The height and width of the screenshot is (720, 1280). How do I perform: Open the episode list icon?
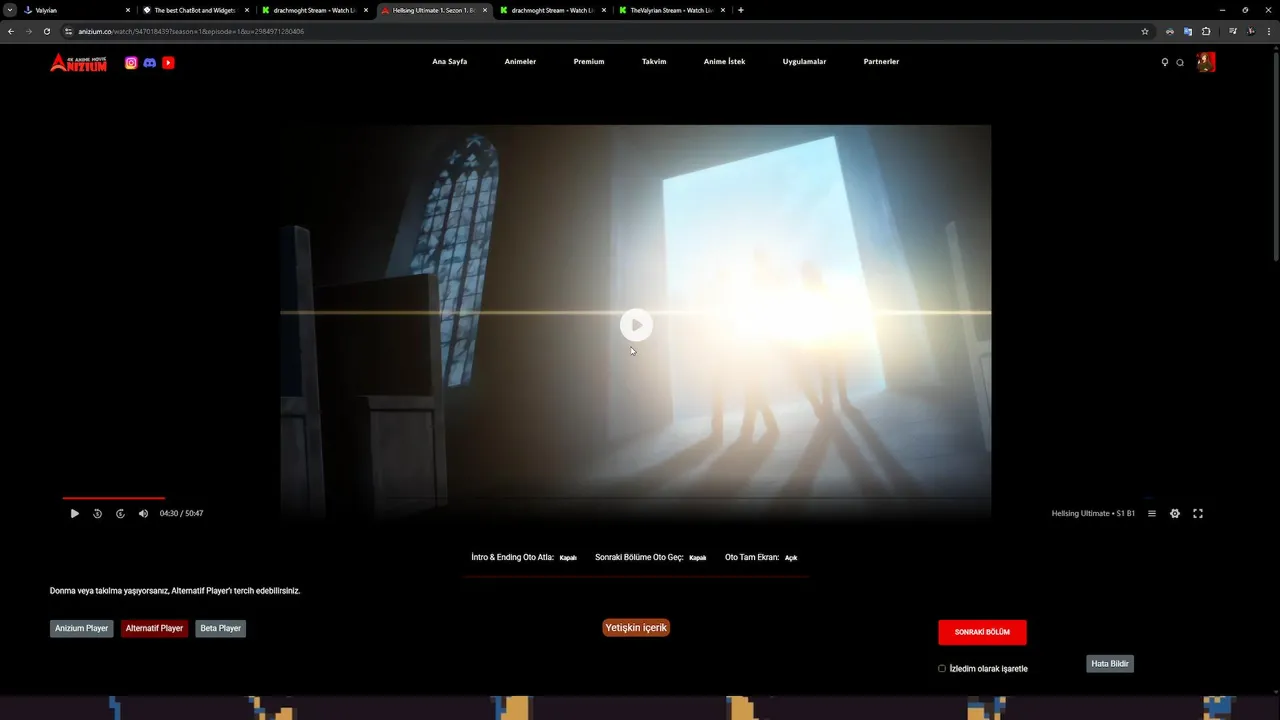point(1152,513)
